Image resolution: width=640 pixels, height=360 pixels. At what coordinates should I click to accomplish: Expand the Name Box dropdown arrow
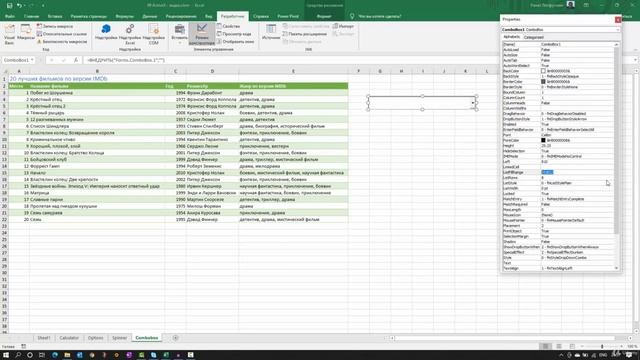[x=32, y=60]
